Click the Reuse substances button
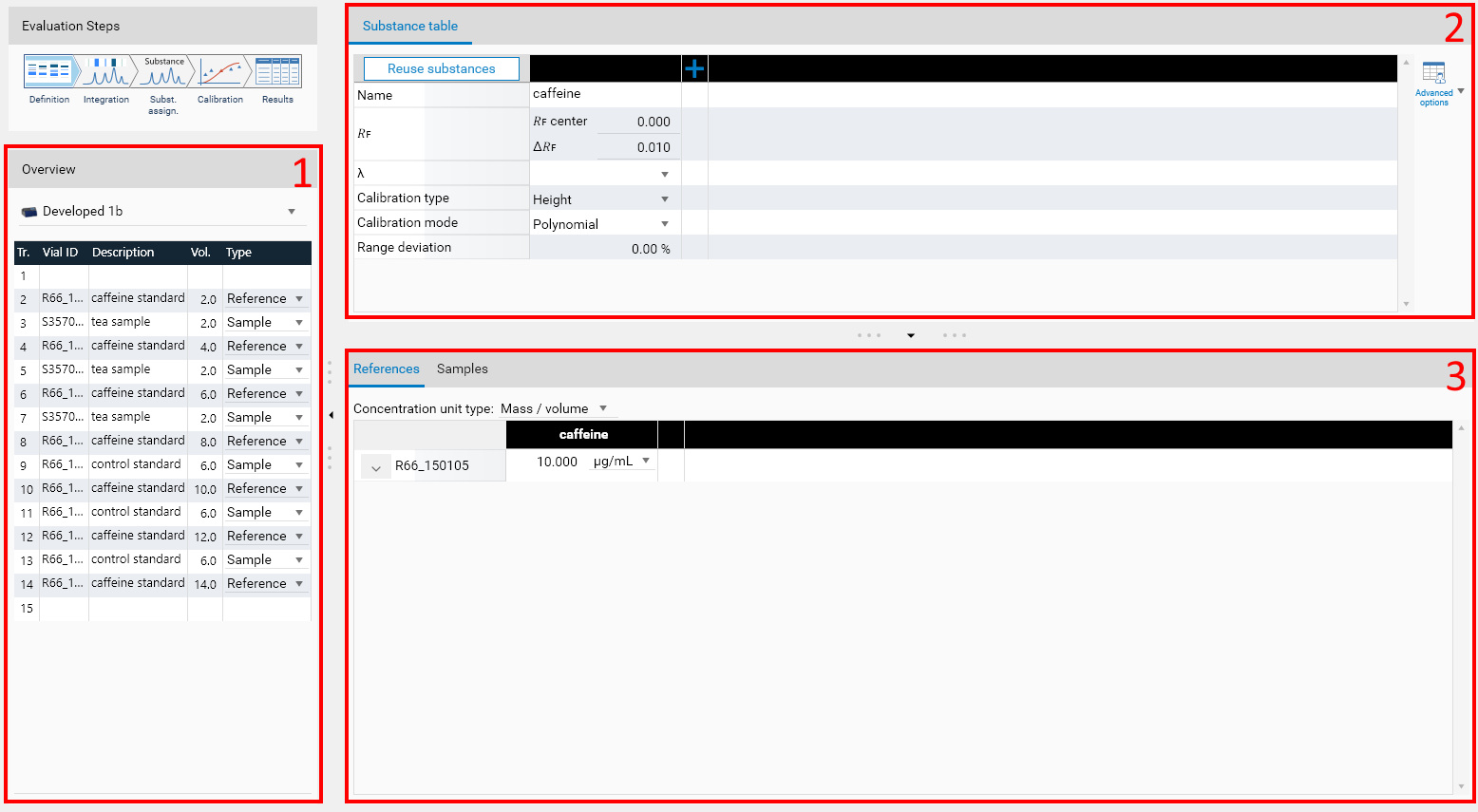 pos(441,68)
